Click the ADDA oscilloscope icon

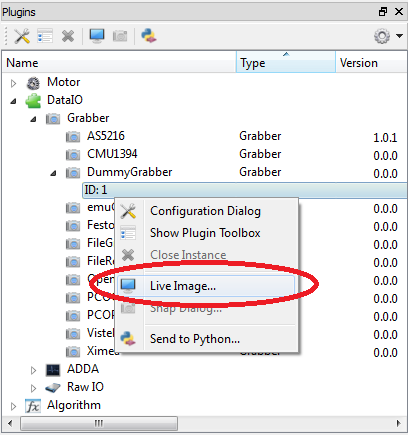pos(53,370)
